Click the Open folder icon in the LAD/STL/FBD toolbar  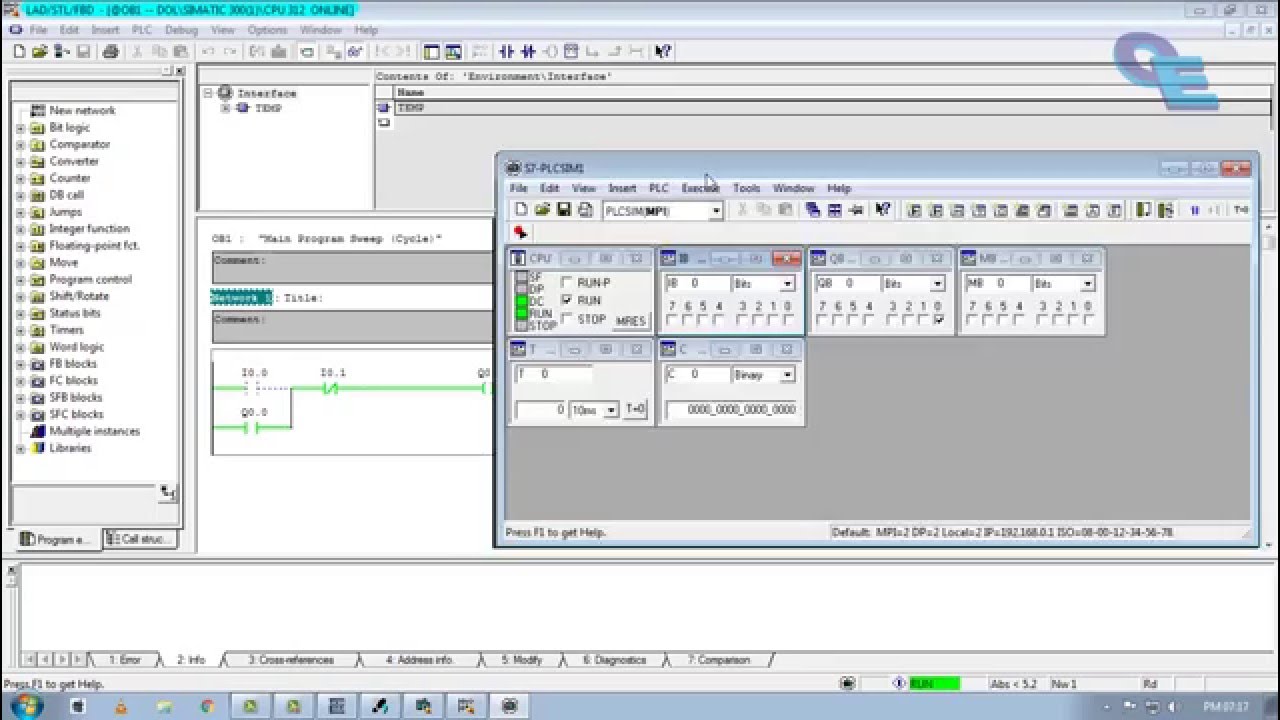40,52
